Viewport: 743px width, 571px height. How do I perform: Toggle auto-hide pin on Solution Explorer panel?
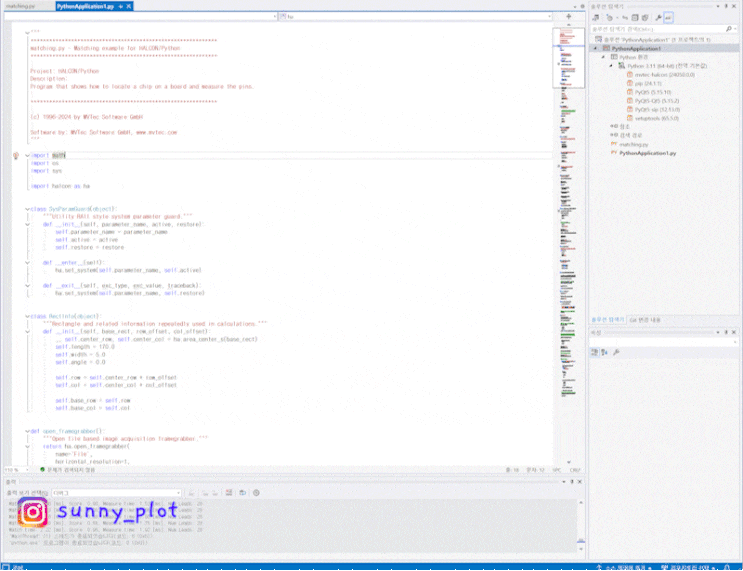click(x=725, y=6)
